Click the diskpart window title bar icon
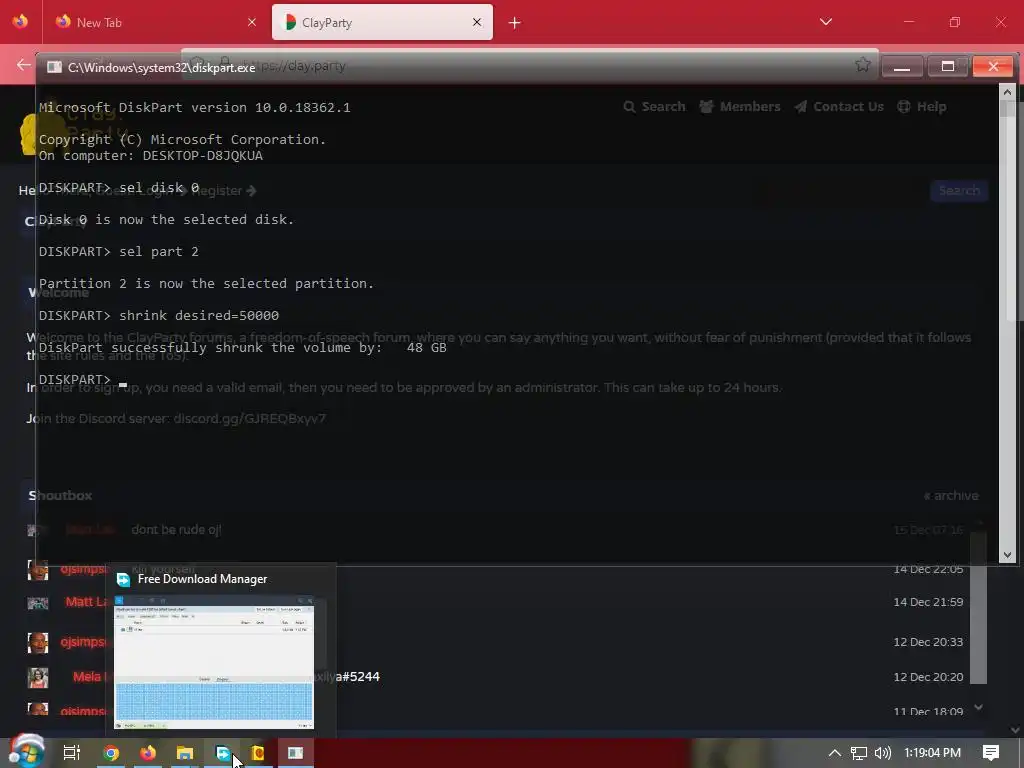The width and height of the screenshot is (1024, 768). 54,67
